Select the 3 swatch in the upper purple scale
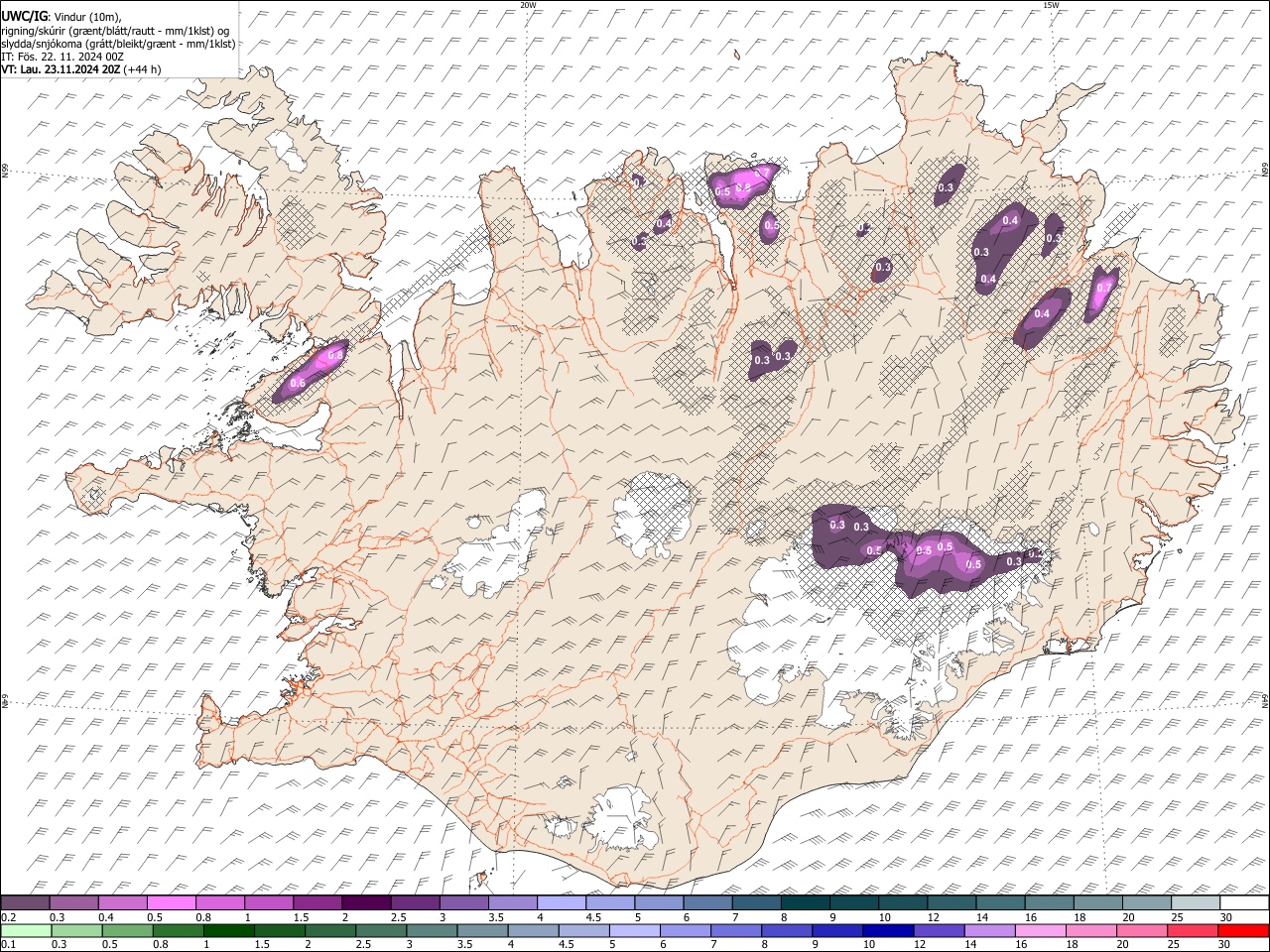Image resolution: width=1270 pixels, height=952 pixels. (463, 902)
